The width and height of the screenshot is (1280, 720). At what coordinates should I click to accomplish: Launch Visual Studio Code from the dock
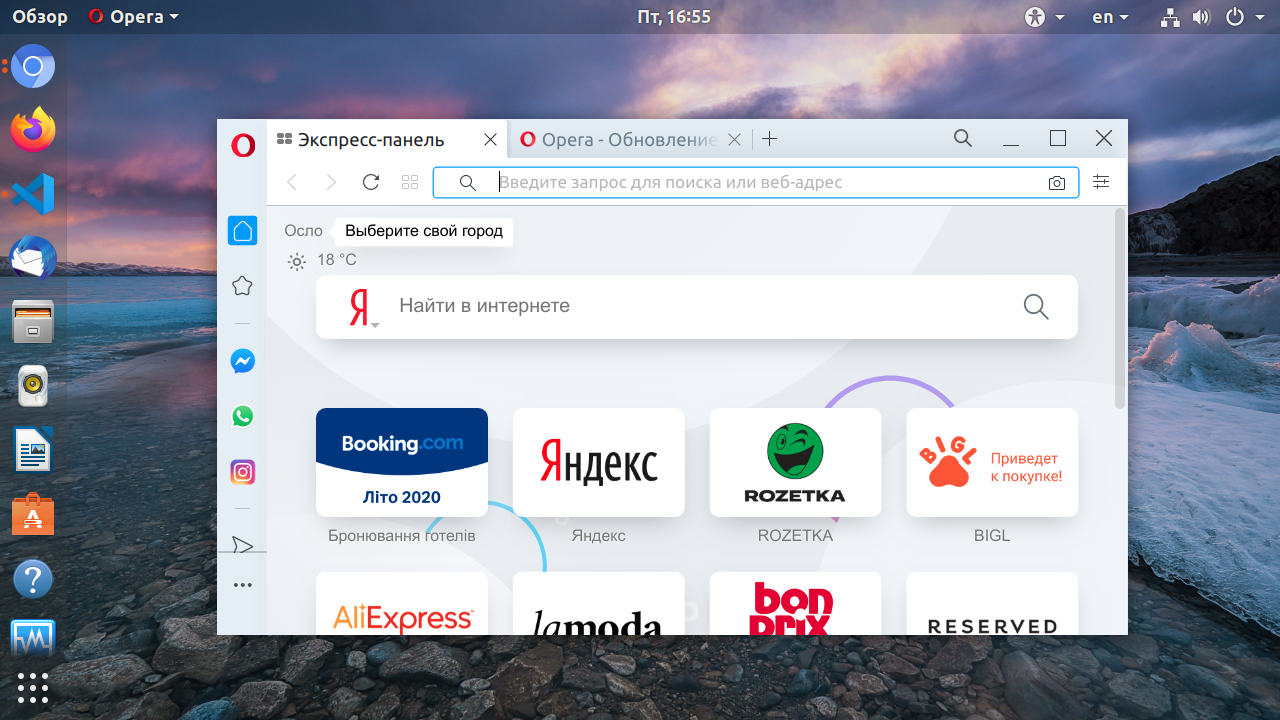(x=33, y=194)
